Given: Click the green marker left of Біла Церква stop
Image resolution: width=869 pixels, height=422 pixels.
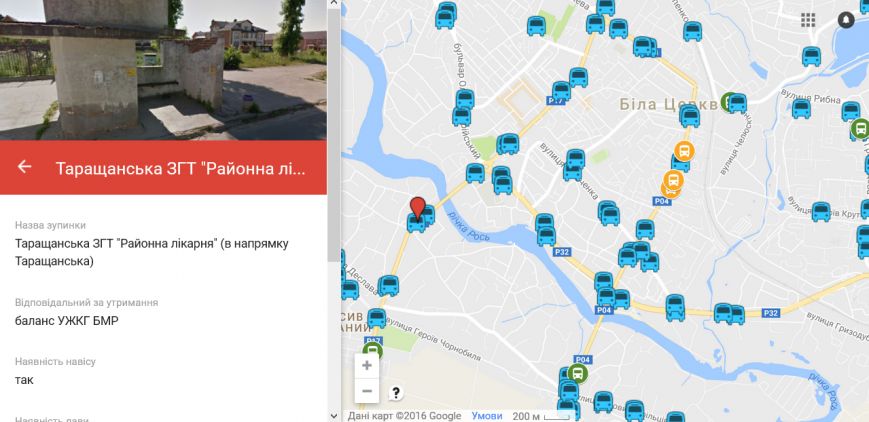Looking at the screenshot, I should pos(728,102).
